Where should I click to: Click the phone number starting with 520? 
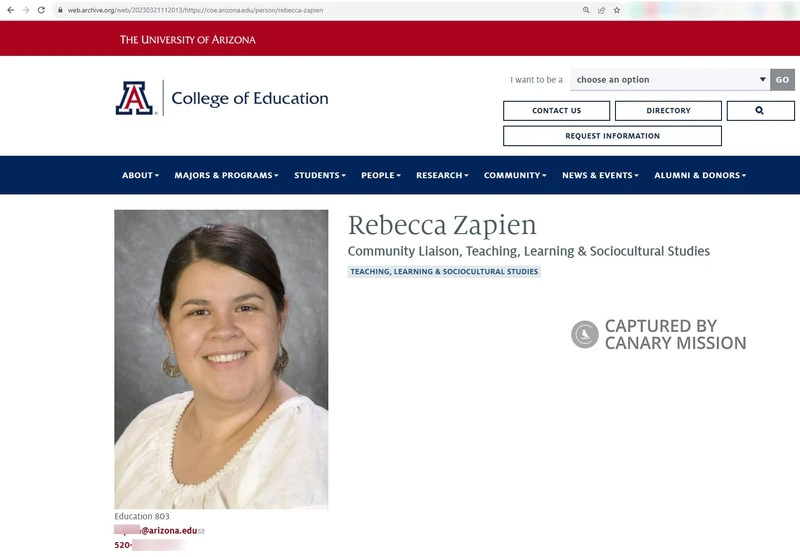pyautogui.click(x=150, y=545)
